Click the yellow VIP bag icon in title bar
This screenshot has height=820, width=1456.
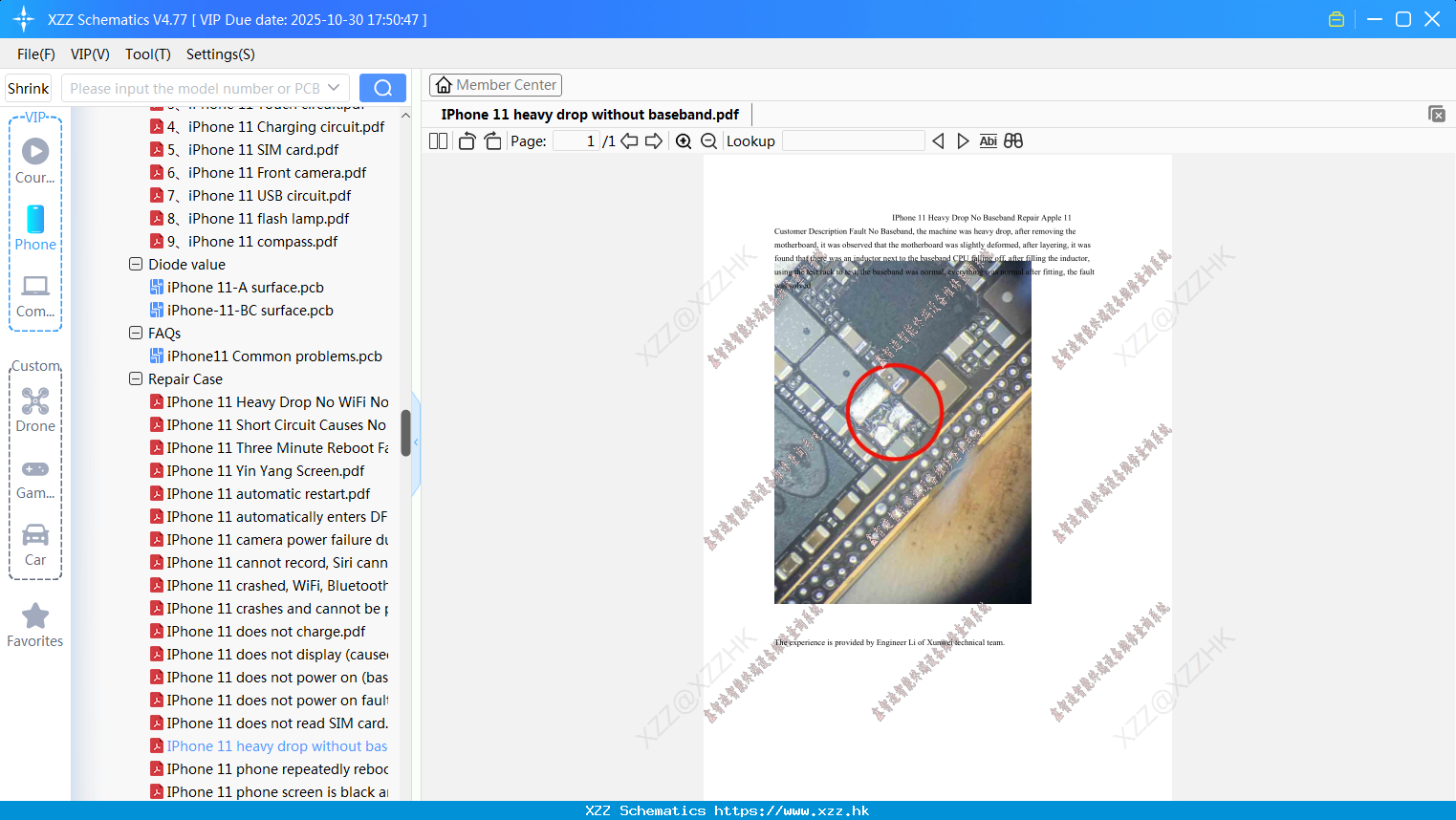[x=1336, y=19]
